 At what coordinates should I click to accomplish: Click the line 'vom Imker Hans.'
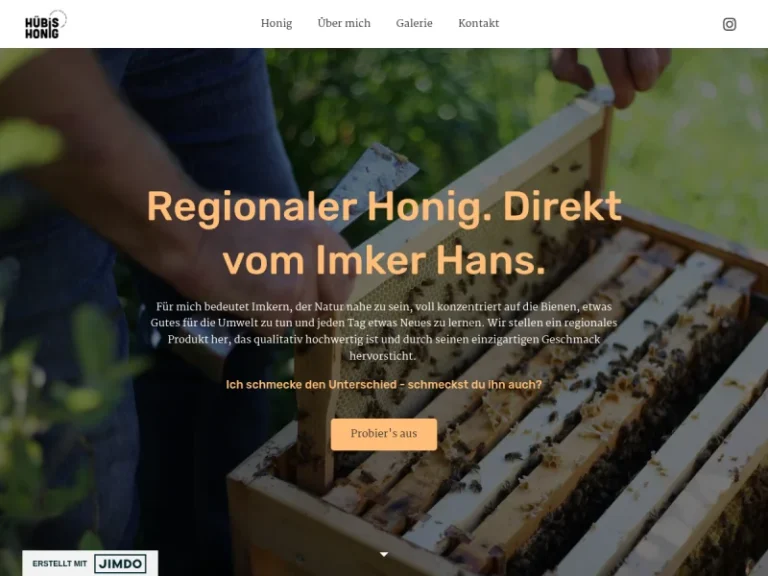[384, 260]
